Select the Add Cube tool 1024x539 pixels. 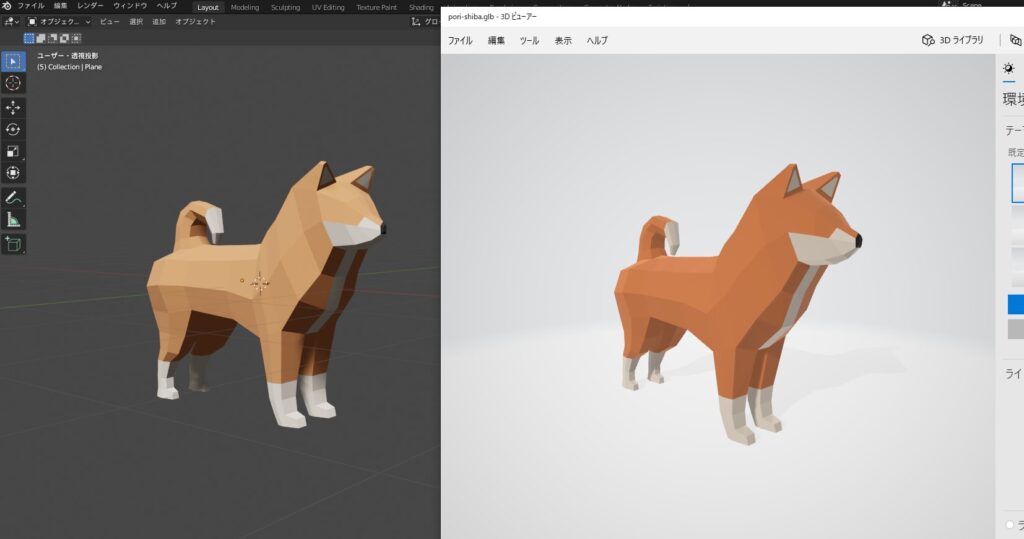(14, 244)
